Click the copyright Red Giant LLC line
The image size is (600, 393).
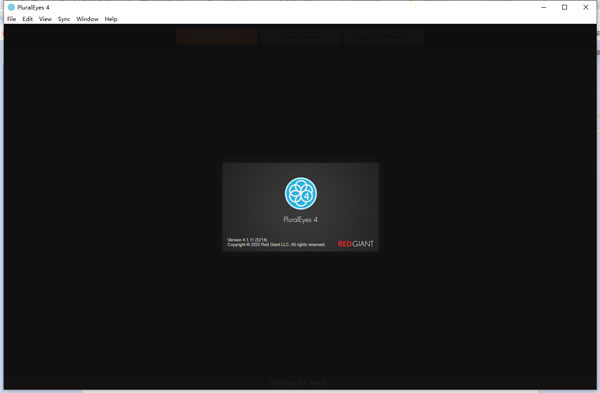pyautogui.click(x=276, y=245)
